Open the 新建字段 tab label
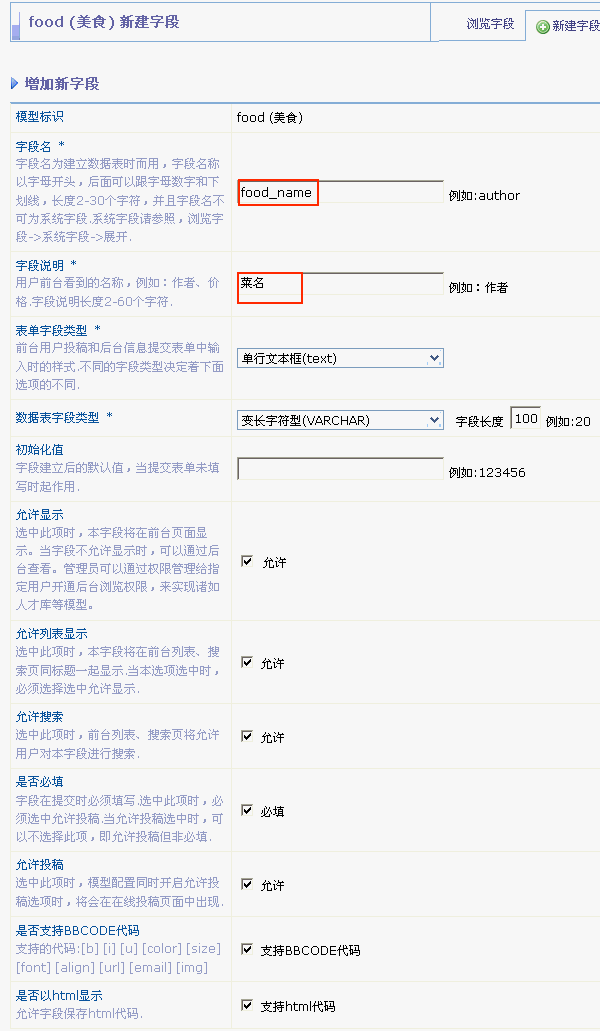This screenshot has height=1031, width=600. click(575, 26)
